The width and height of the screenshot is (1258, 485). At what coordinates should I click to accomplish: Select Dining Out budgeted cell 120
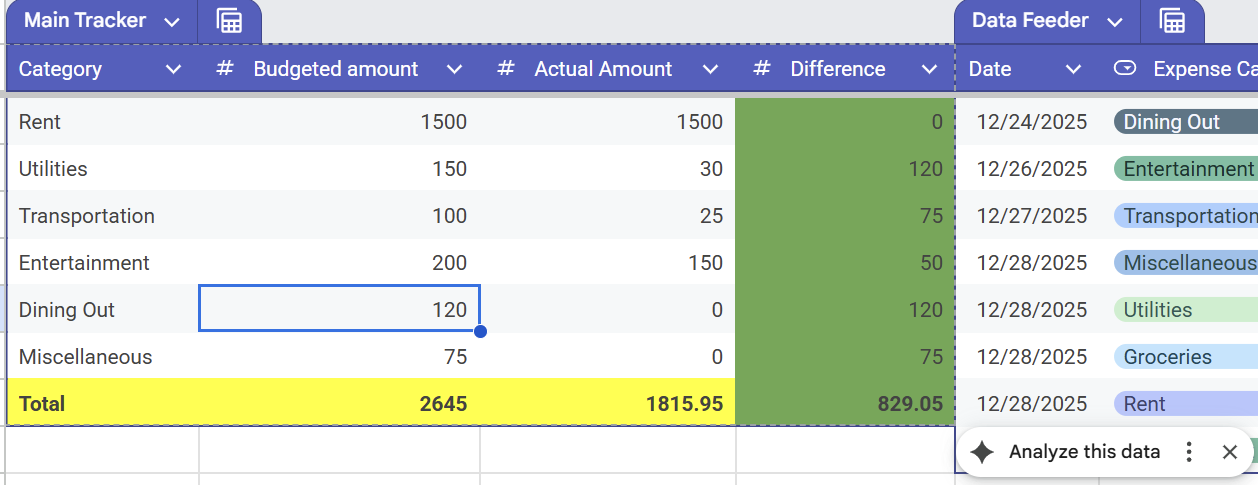click(x=340, y=309)
